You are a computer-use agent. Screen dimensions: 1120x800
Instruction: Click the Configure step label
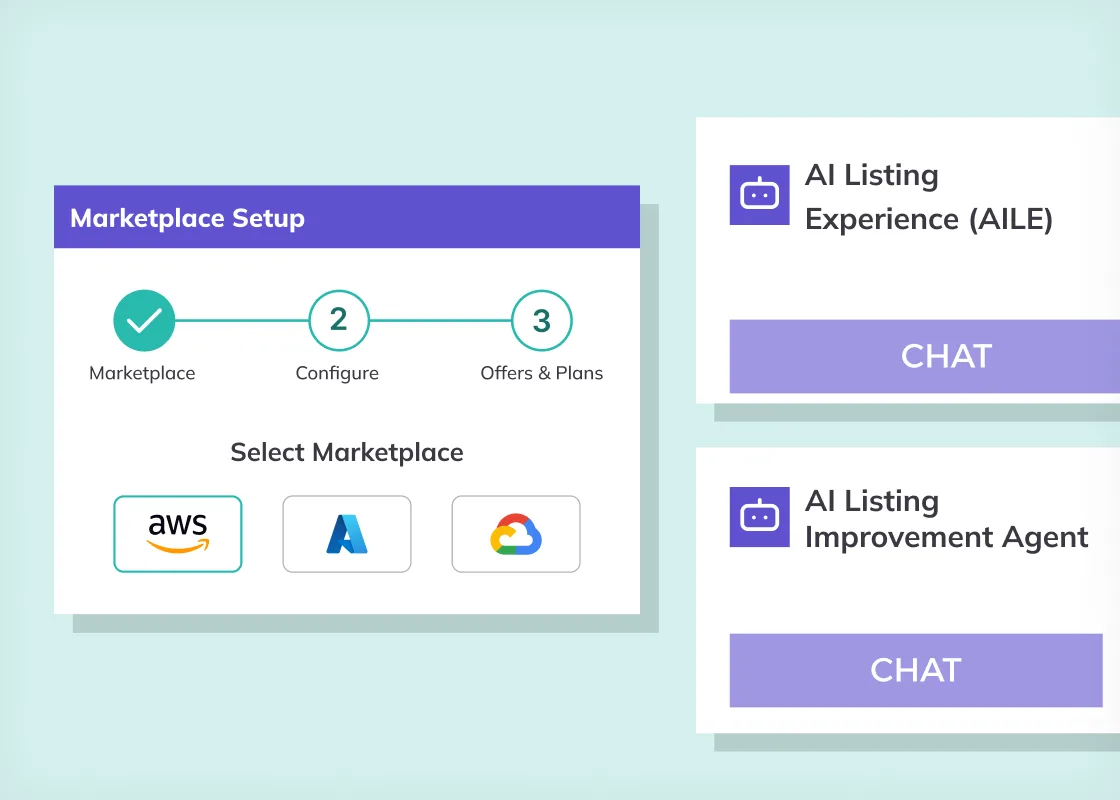[x=337, y=374]
